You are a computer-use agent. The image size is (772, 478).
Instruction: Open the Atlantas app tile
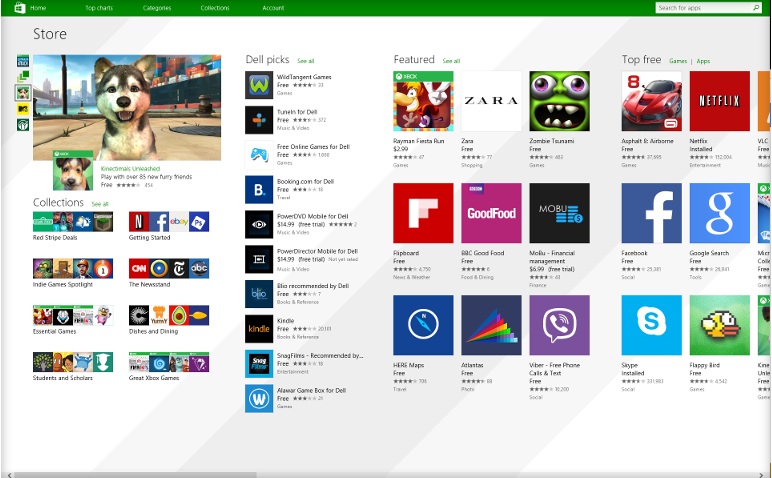click(491, 325)
